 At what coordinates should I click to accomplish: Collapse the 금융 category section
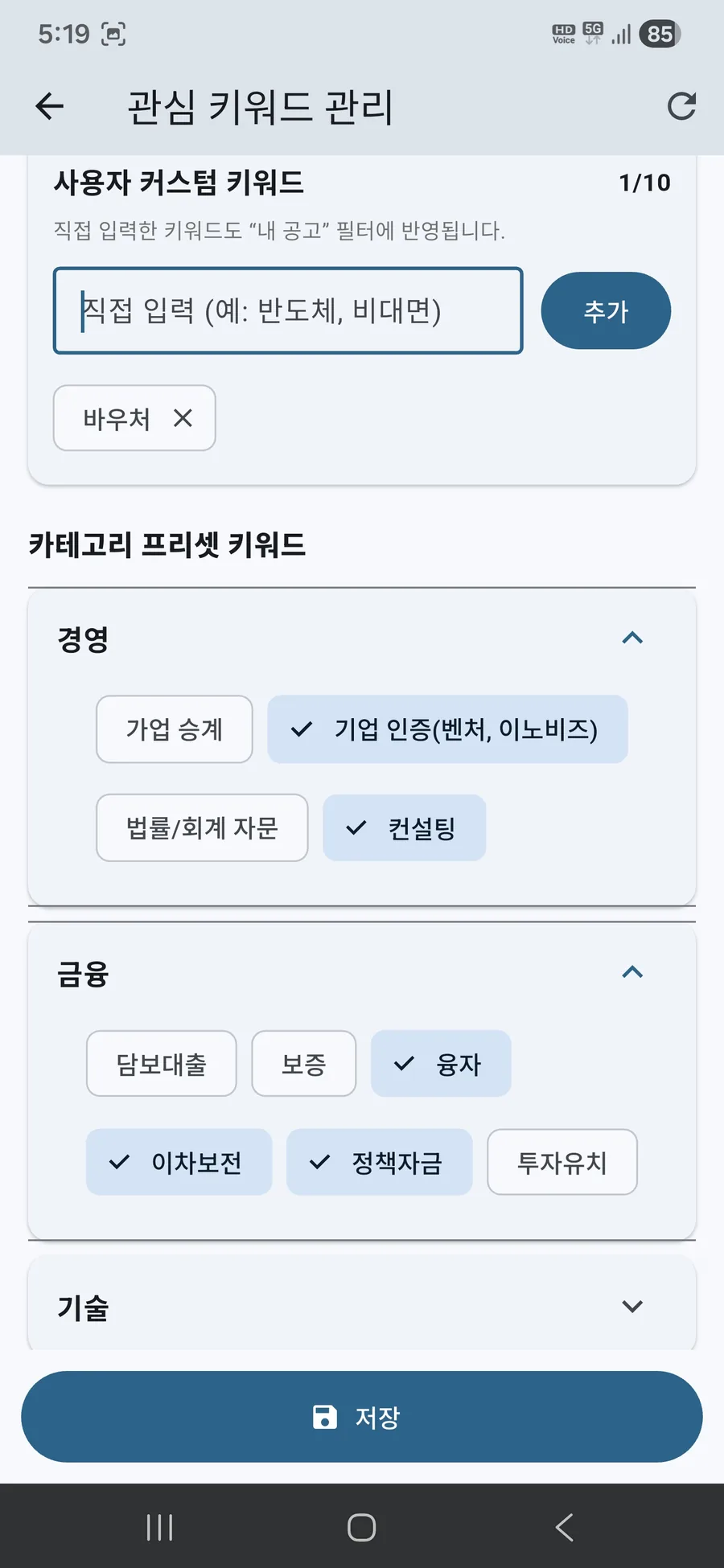[x=633, y=972]
